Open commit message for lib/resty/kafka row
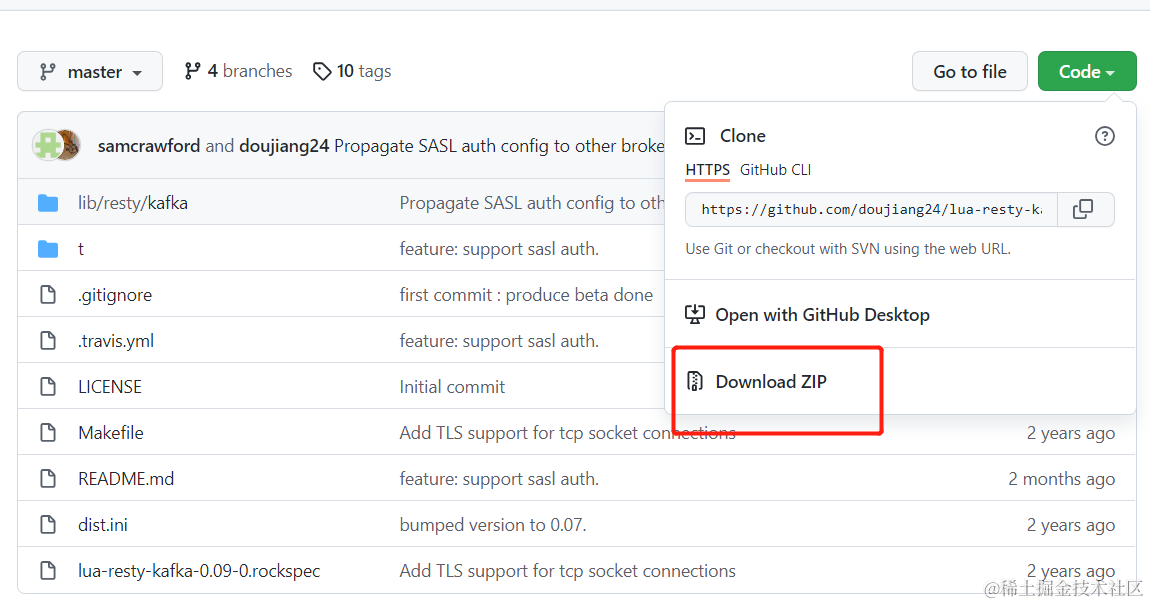The image size is (1150, 605). point(532,203)
